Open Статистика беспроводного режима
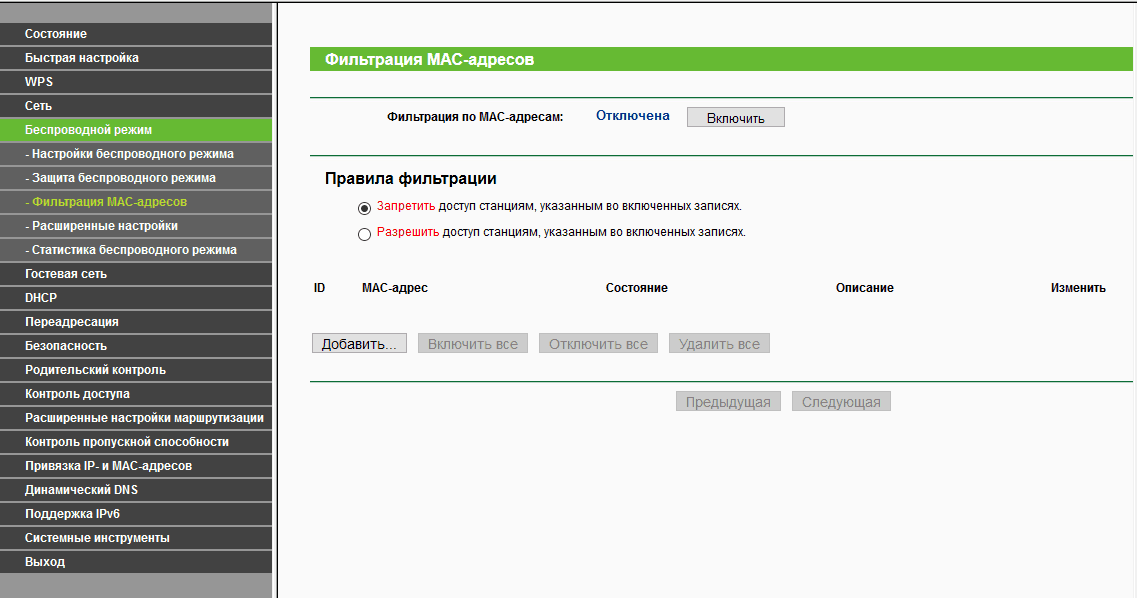This screenshot has width=1137, height=598. click(136, 249)
